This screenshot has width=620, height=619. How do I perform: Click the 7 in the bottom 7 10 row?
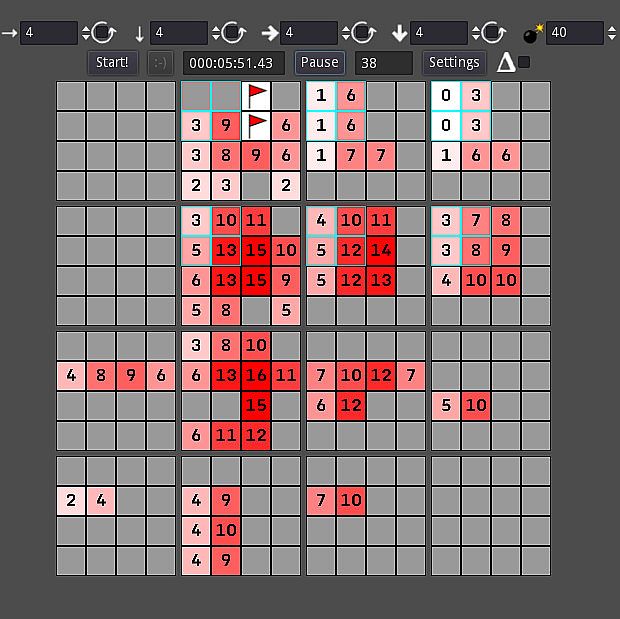(321, 501)
